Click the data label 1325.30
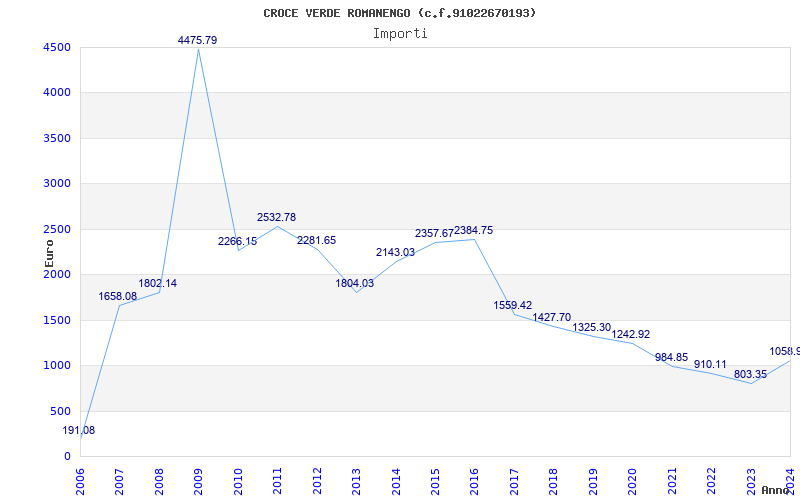 592,328
